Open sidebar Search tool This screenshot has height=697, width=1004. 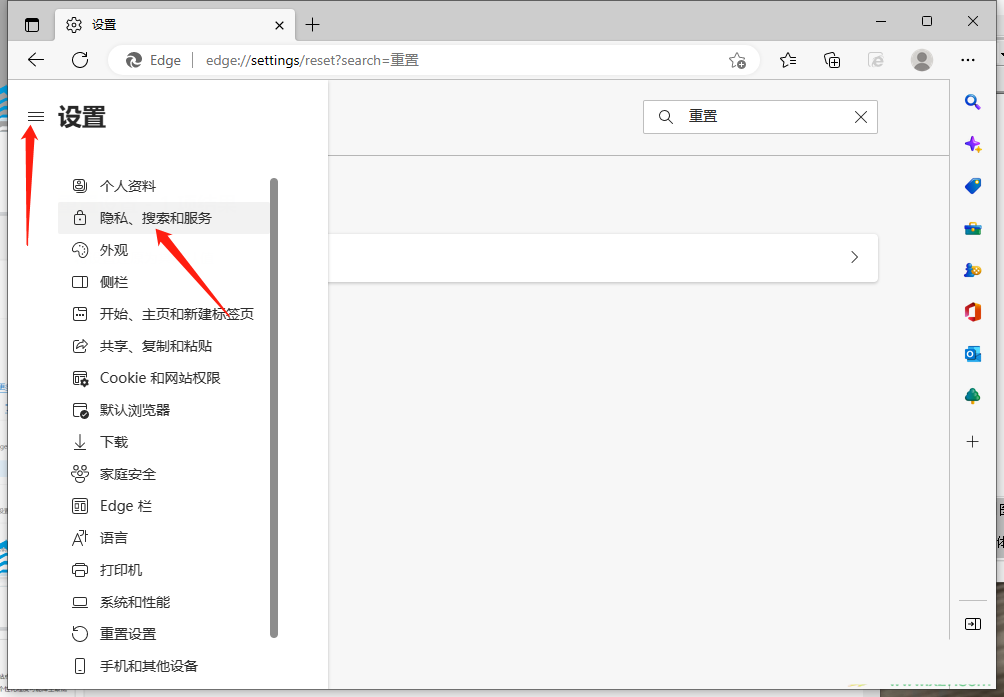point(973,102)
